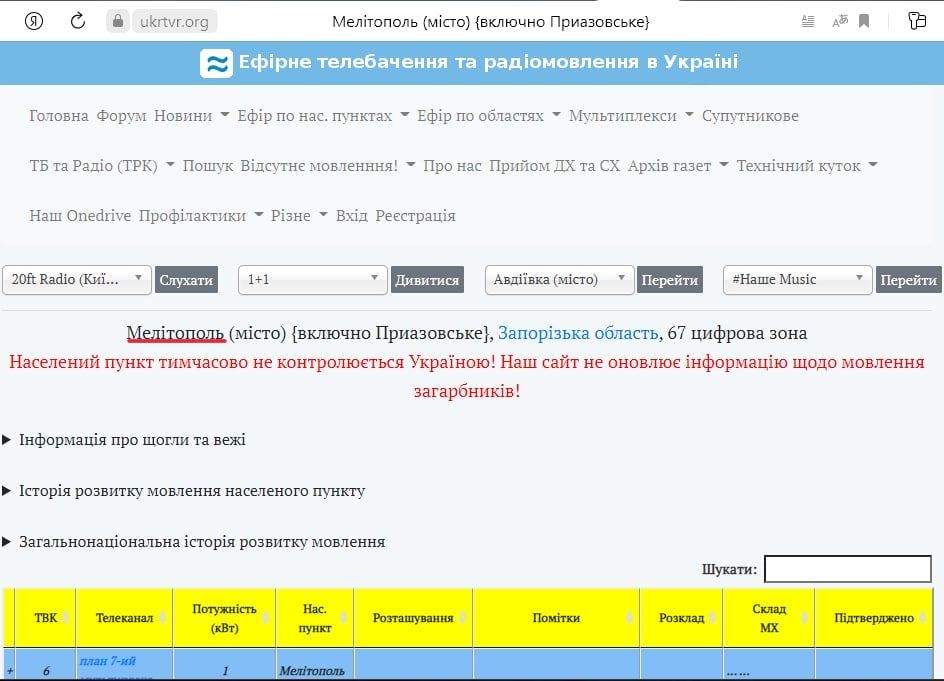The image size is (944, 681).
Task: Sort table by Підтверджено column
Action: [874, 618]
